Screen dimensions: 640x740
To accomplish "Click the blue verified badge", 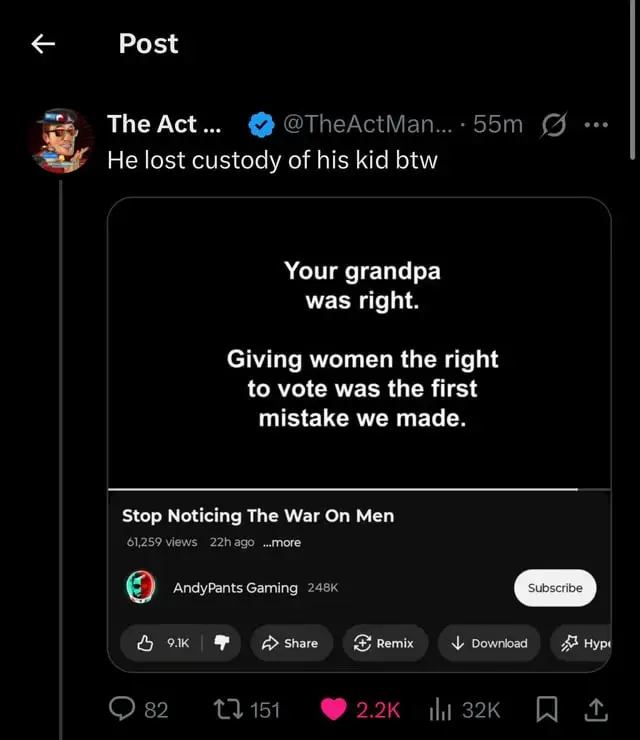I will pyautogui.click(x=261, y=125).
